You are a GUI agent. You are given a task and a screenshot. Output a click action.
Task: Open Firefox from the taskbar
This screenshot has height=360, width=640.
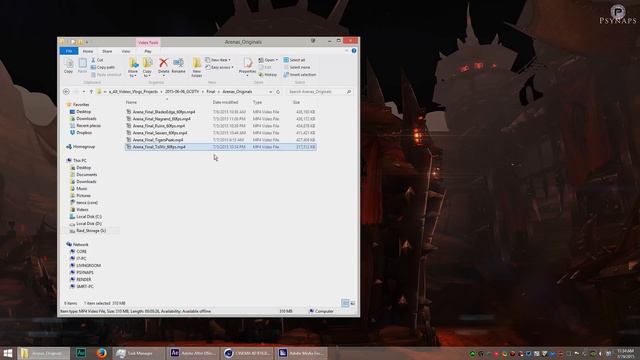102,353
